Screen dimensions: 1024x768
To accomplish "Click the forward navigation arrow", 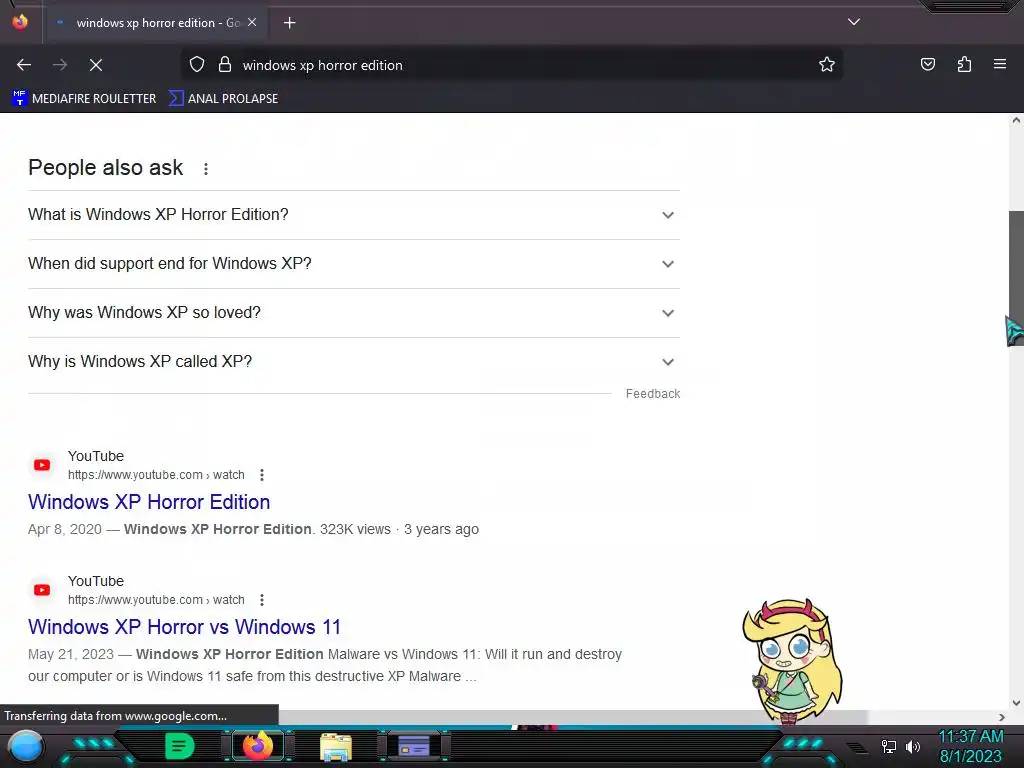I will click(60, 65).
